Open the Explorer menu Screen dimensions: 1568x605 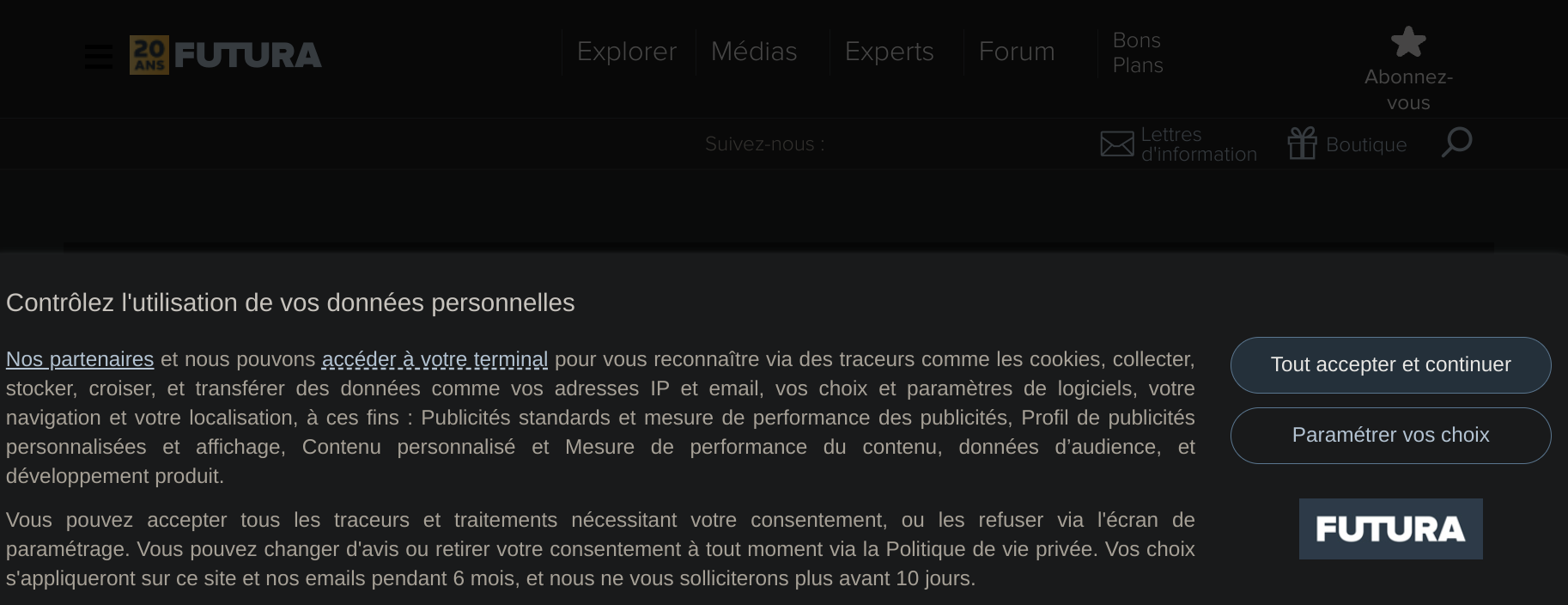[627, 52]
